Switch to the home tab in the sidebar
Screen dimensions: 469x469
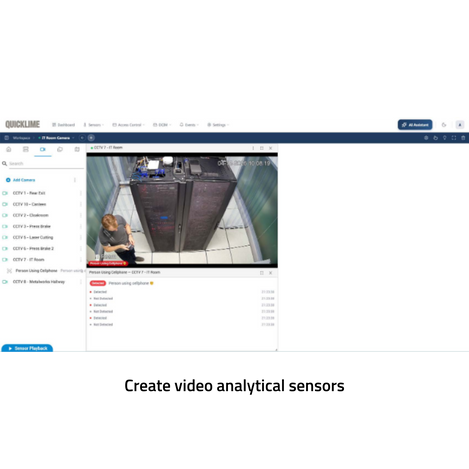[x=9, y=149]
